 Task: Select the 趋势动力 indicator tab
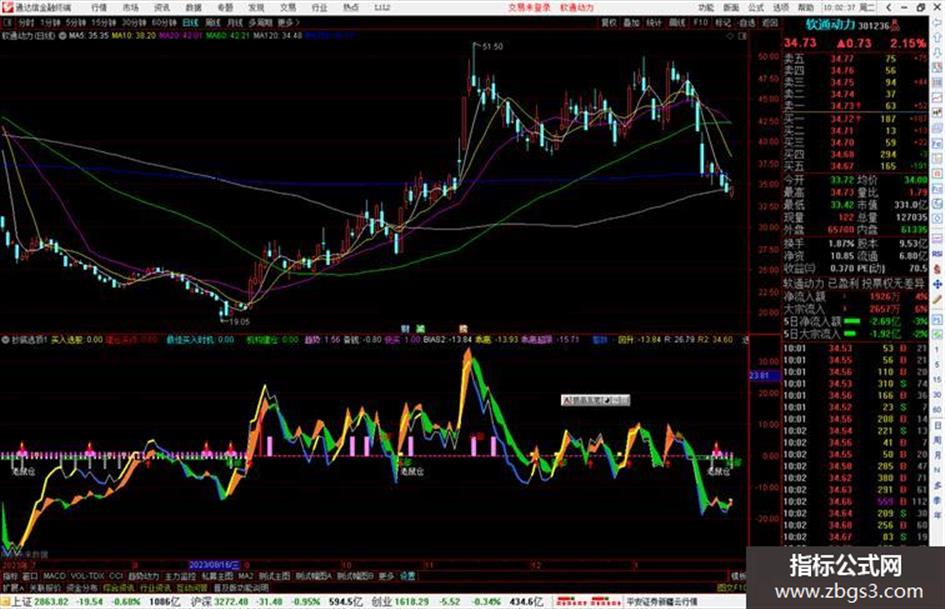[143, 576]
